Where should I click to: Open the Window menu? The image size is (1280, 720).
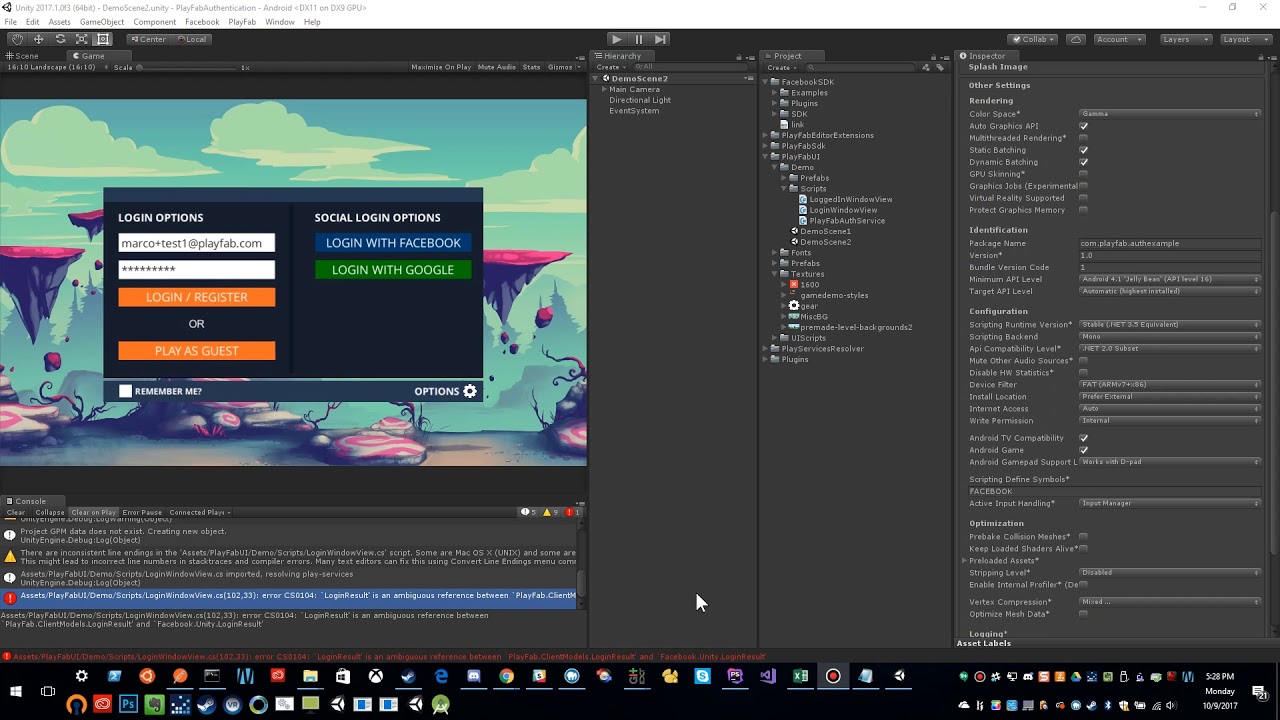[x=280, y=22]
